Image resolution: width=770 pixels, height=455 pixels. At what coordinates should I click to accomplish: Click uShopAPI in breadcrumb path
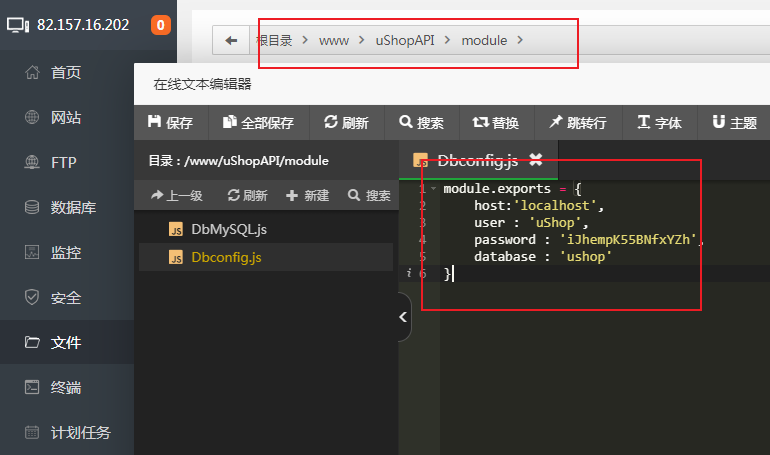point(405,40)
